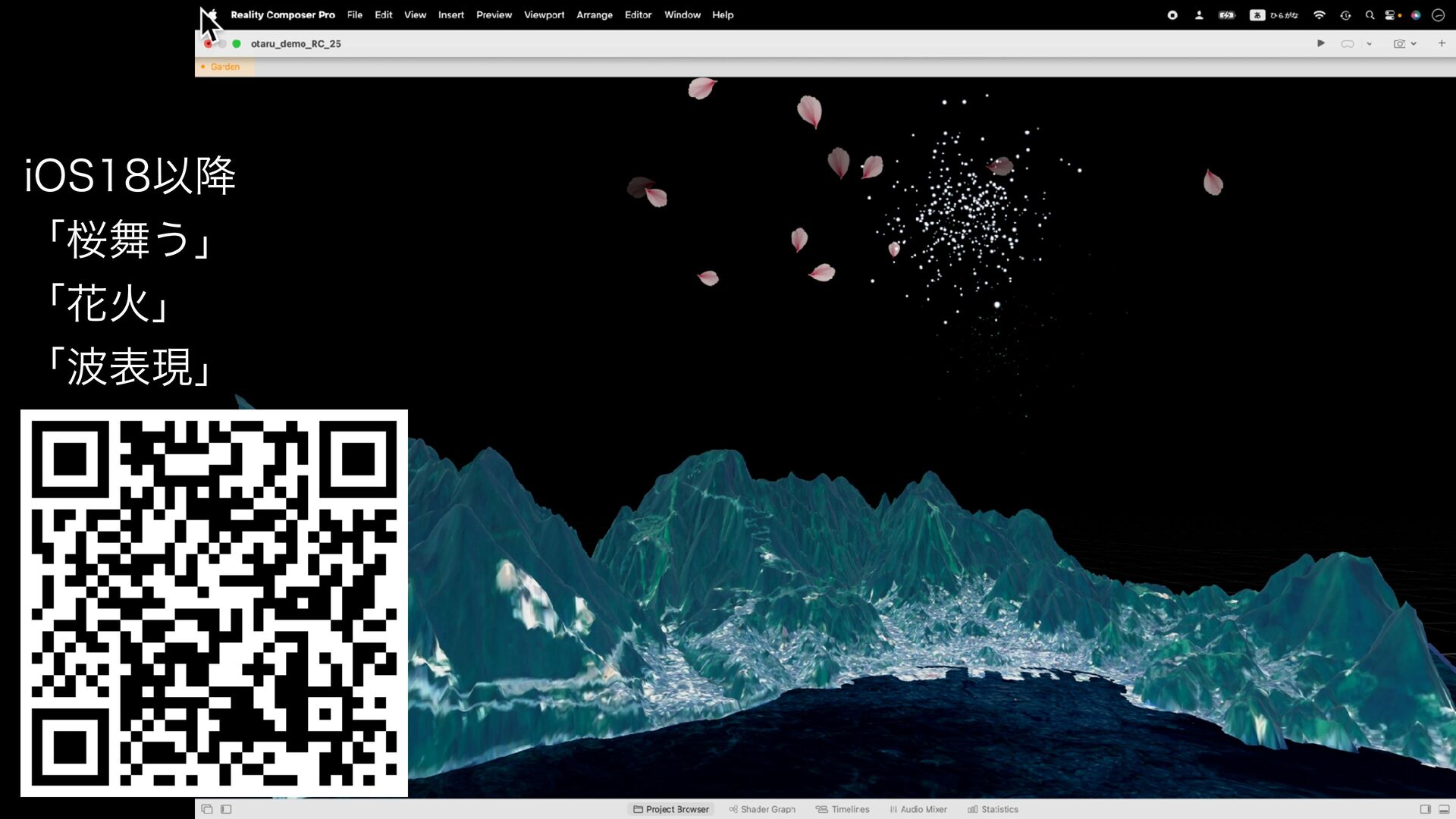Show the Statistics panel
1456x819 pixels.
click(993, 809)
